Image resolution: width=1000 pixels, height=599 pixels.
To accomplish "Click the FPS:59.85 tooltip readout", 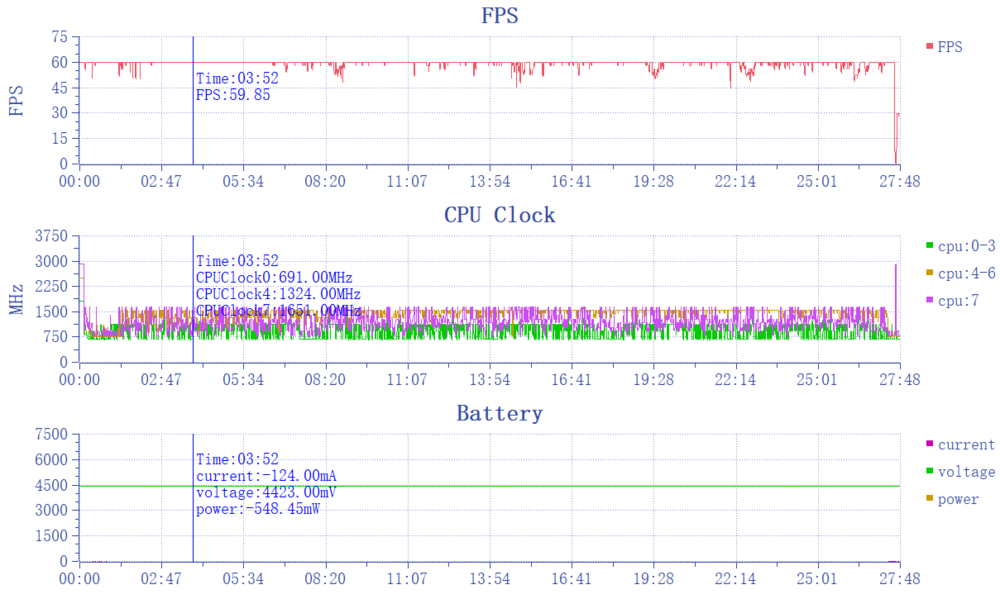I will tap(233, 95).
